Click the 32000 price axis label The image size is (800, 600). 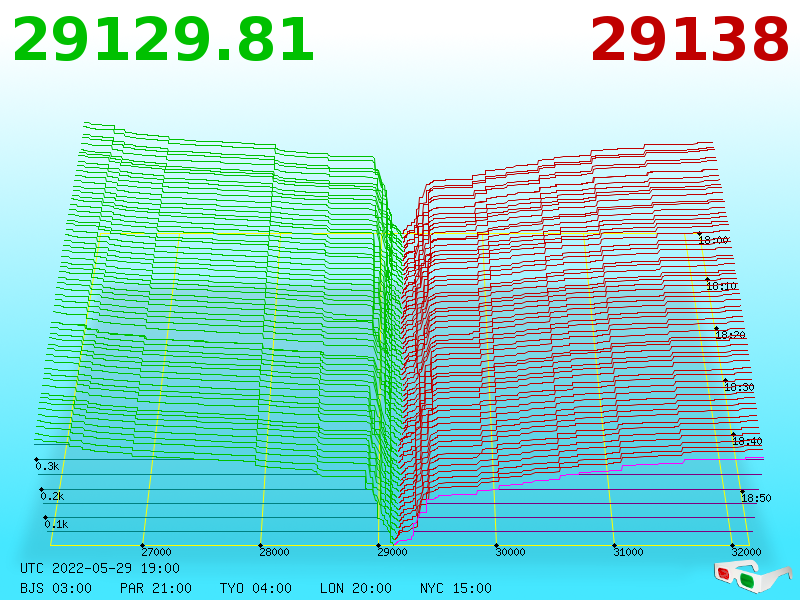[746, 552]
